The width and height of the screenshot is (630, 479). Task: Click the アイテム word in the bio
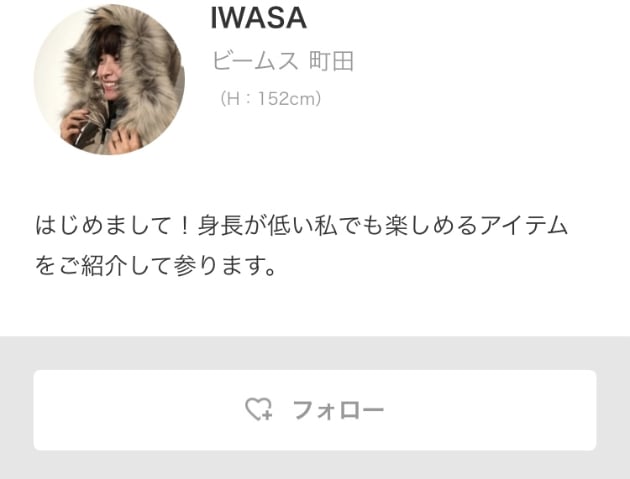click(524, 225)
